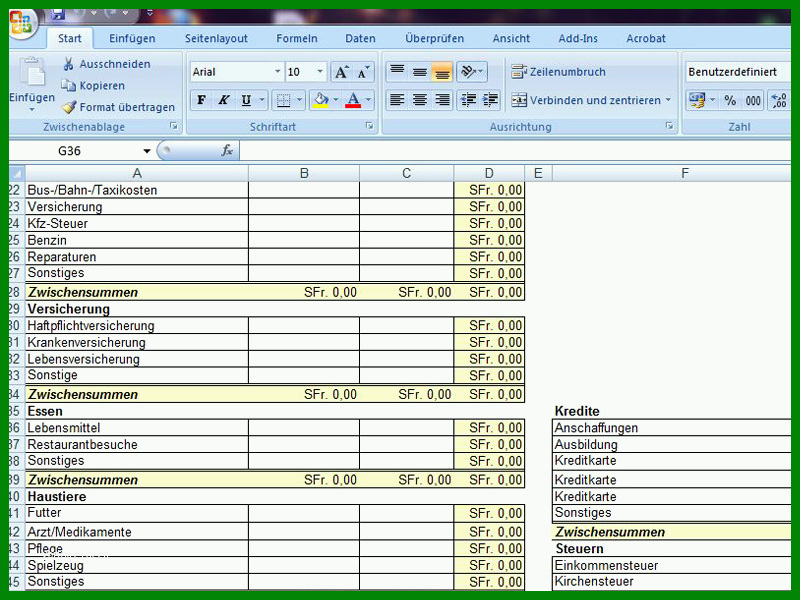The image size is (800, 600).
Task: Open Ausrichtung dialog launcher
Action: pyautogui.click(x=669, y=126)
